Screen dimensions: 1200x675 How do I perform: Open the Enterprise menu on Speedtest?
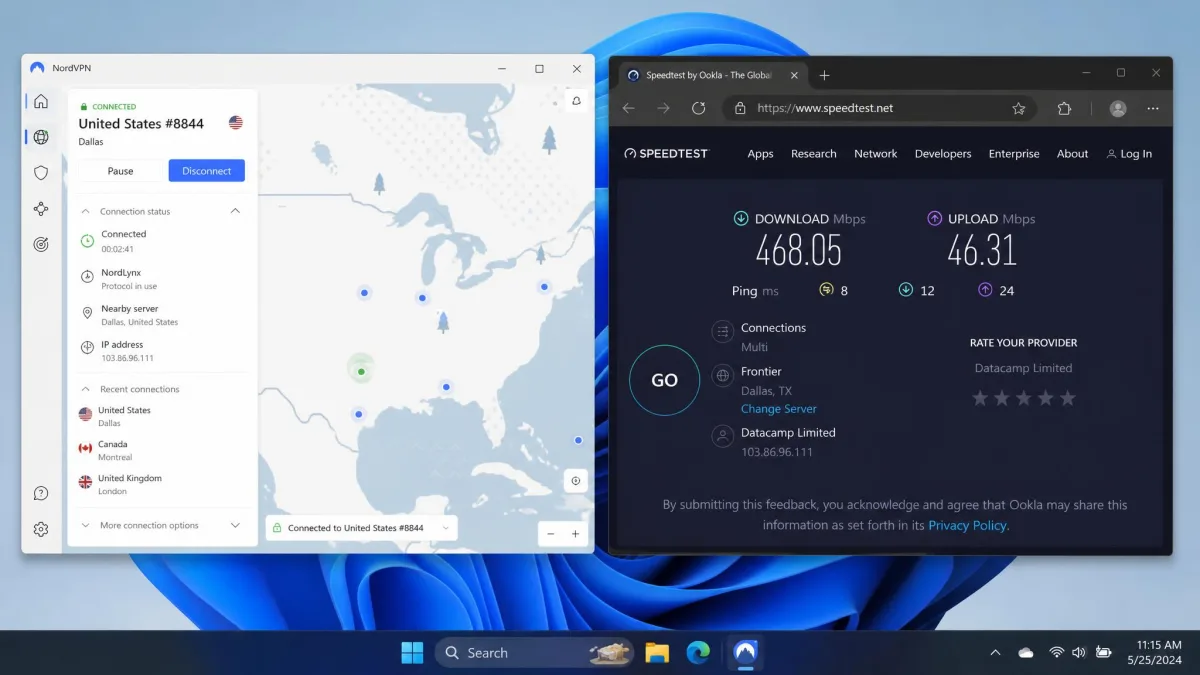pyautogui.click(x=1014, y=154)
